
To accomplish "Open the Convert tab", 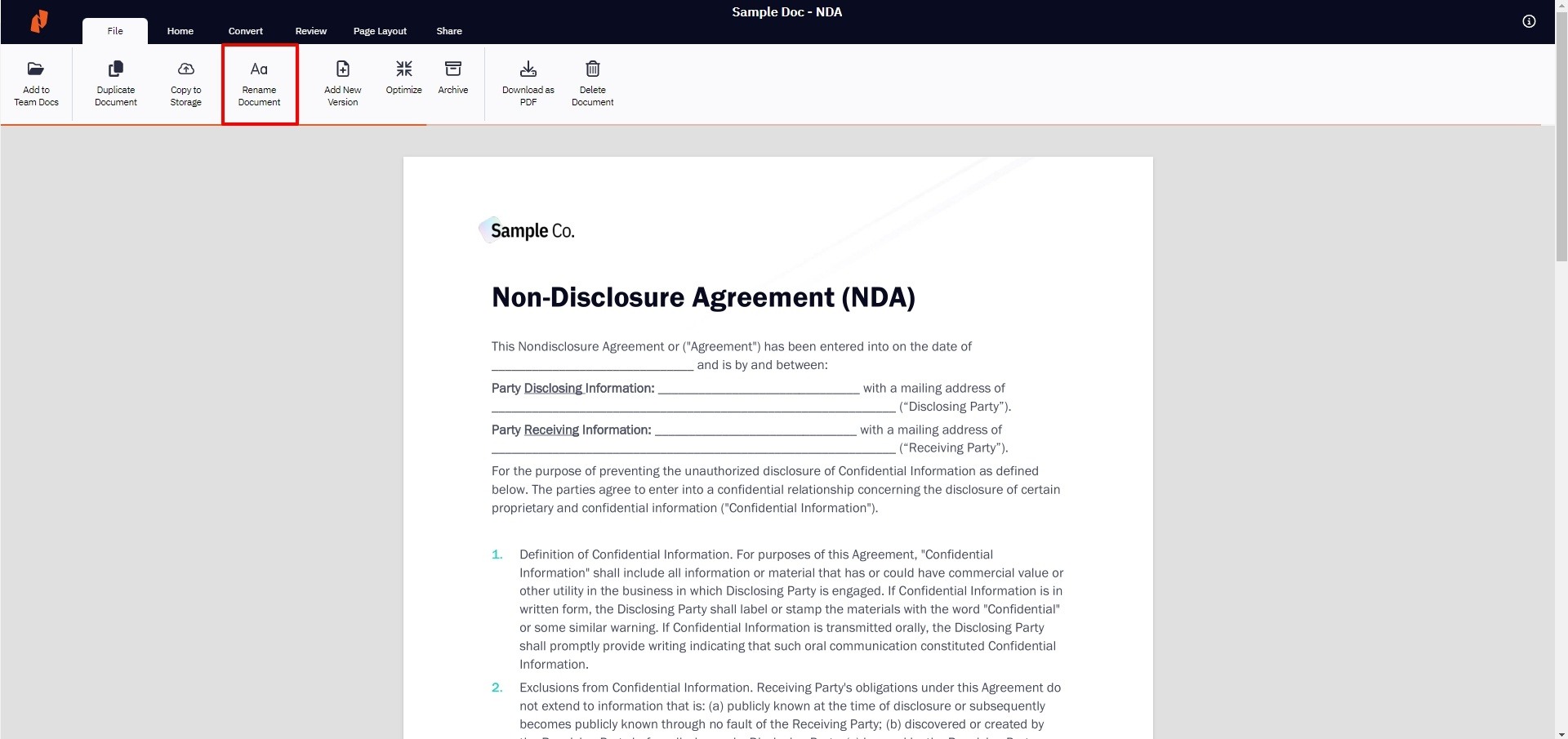I will [246, 31].
